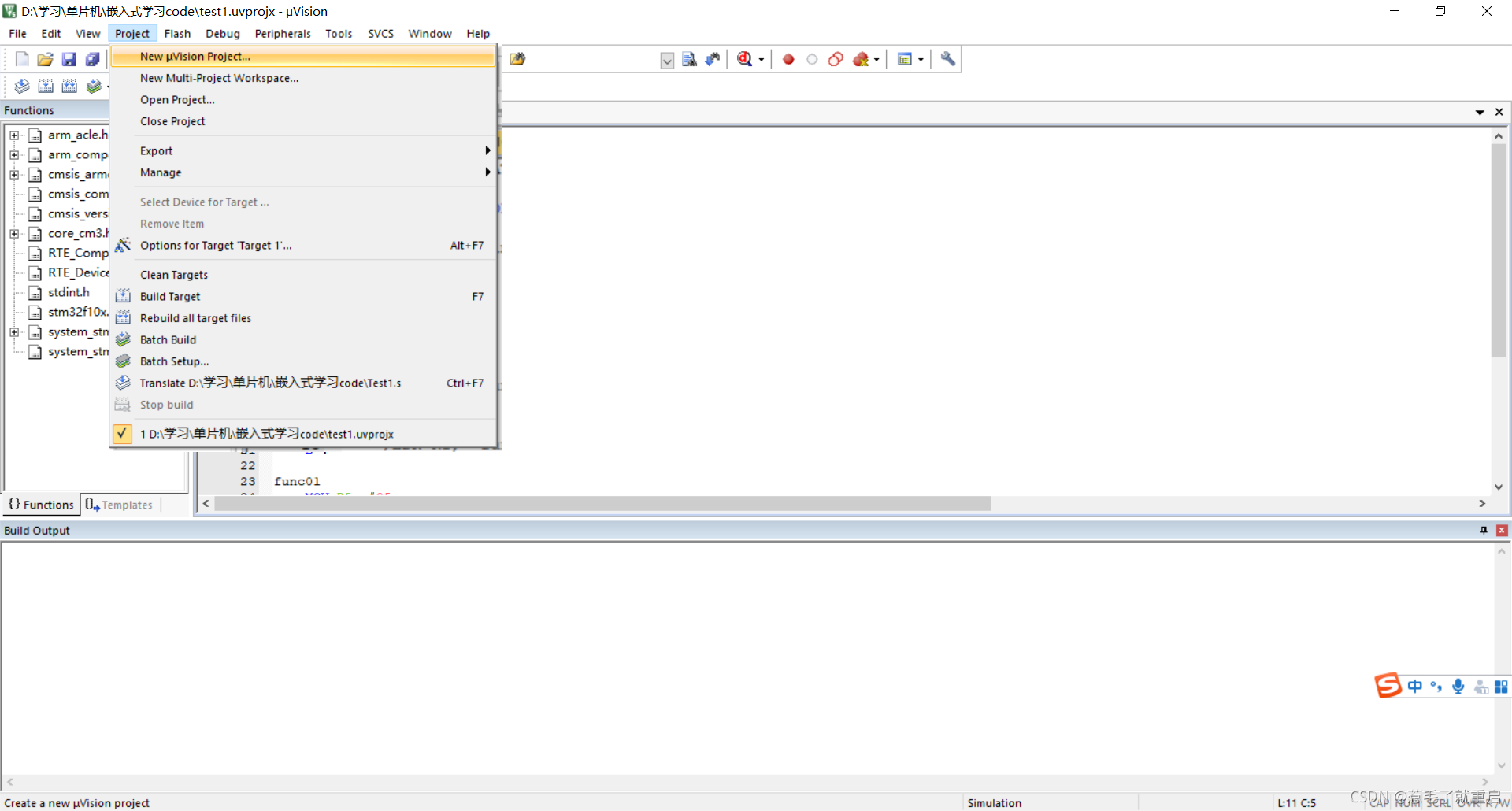Viewport: 1512px width, 811px height.
Task: Click the editor scroll-right arrow
Action: coord(1482,503)
